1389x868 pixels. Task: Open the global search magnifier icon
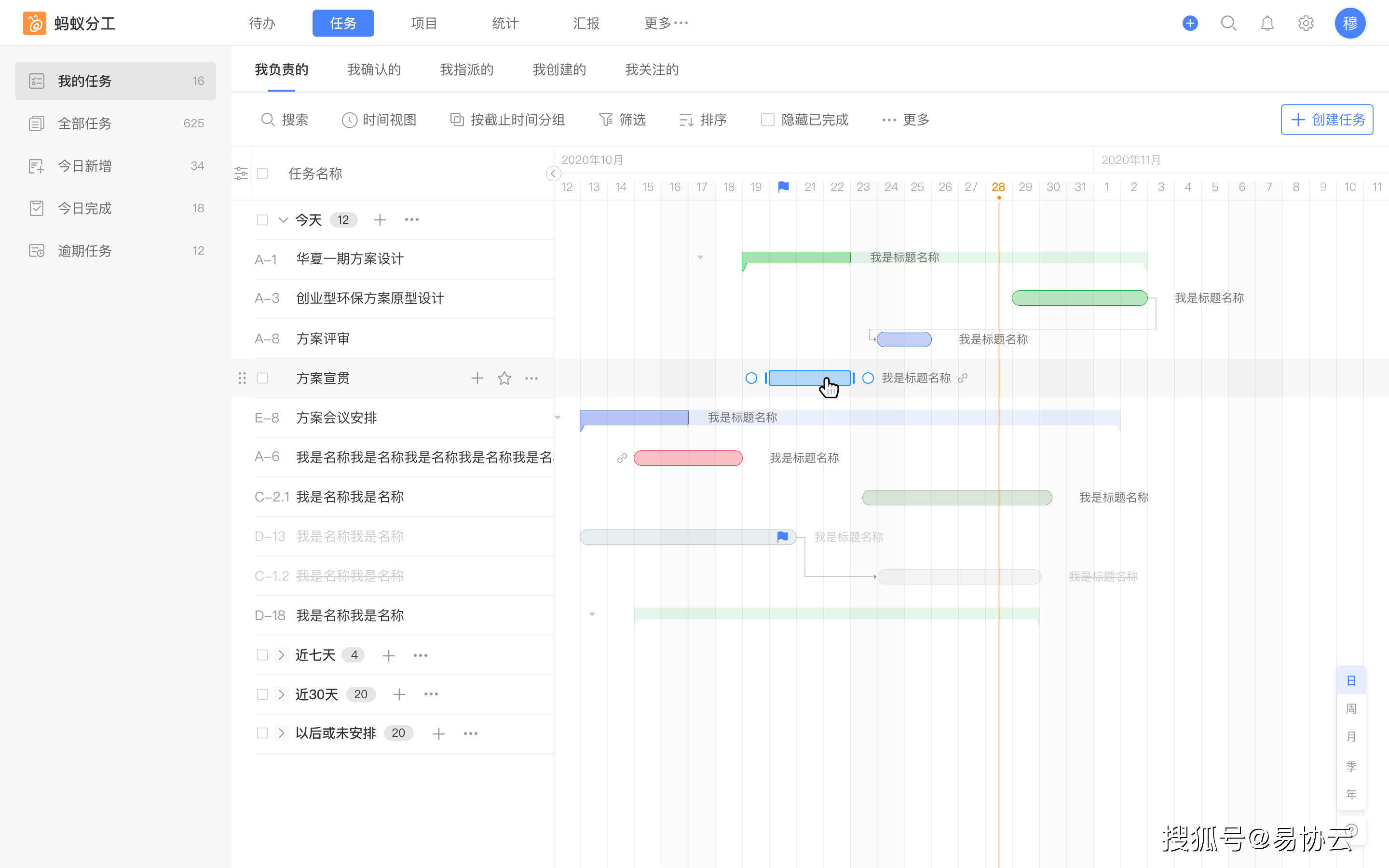1228,23
